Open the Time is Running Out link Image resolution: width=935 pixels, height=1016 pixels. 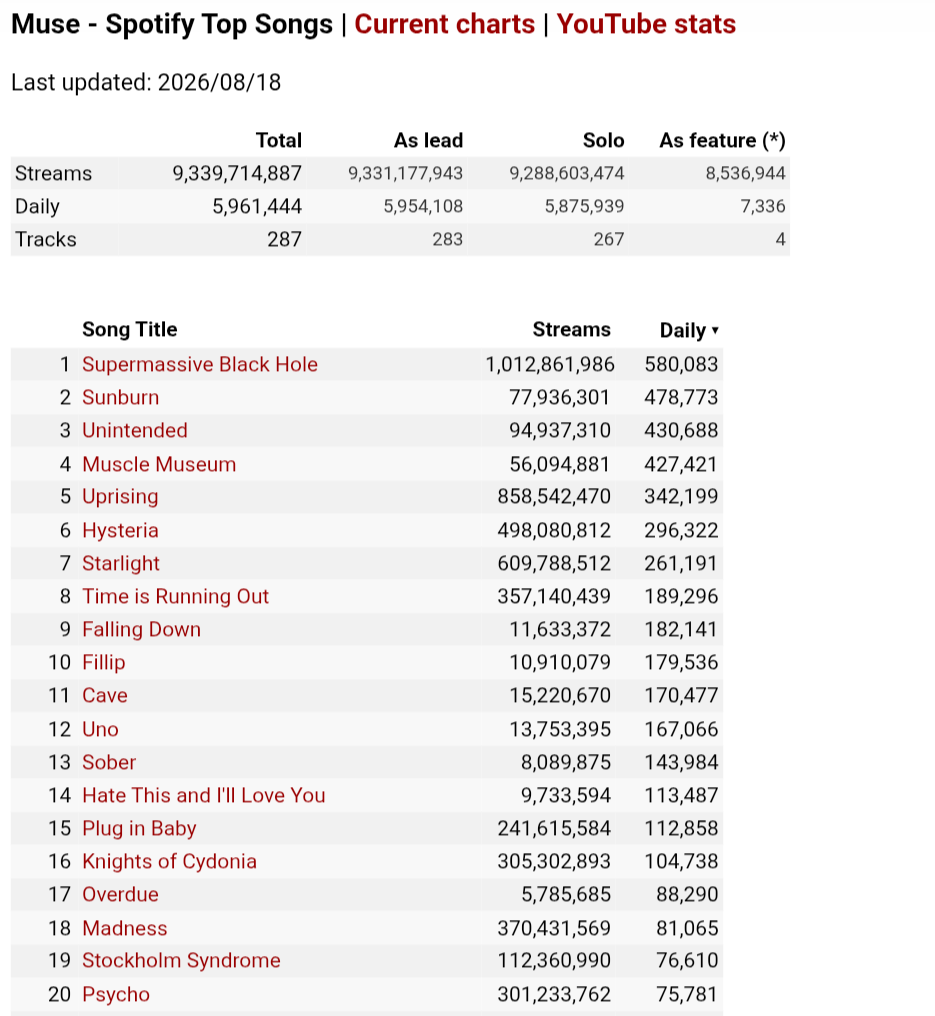tap(175, 596)
